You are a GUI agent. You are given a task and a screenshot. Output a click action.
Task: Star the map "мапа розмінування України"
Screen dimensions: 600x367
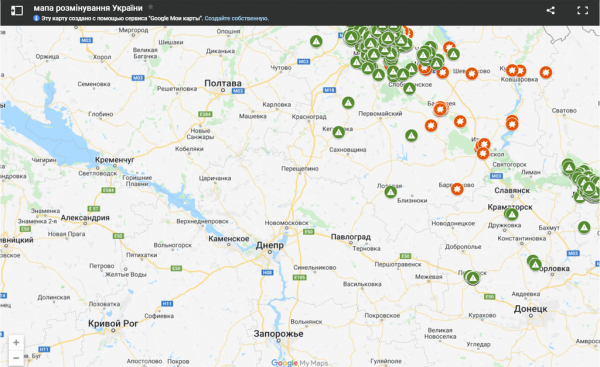151,7
